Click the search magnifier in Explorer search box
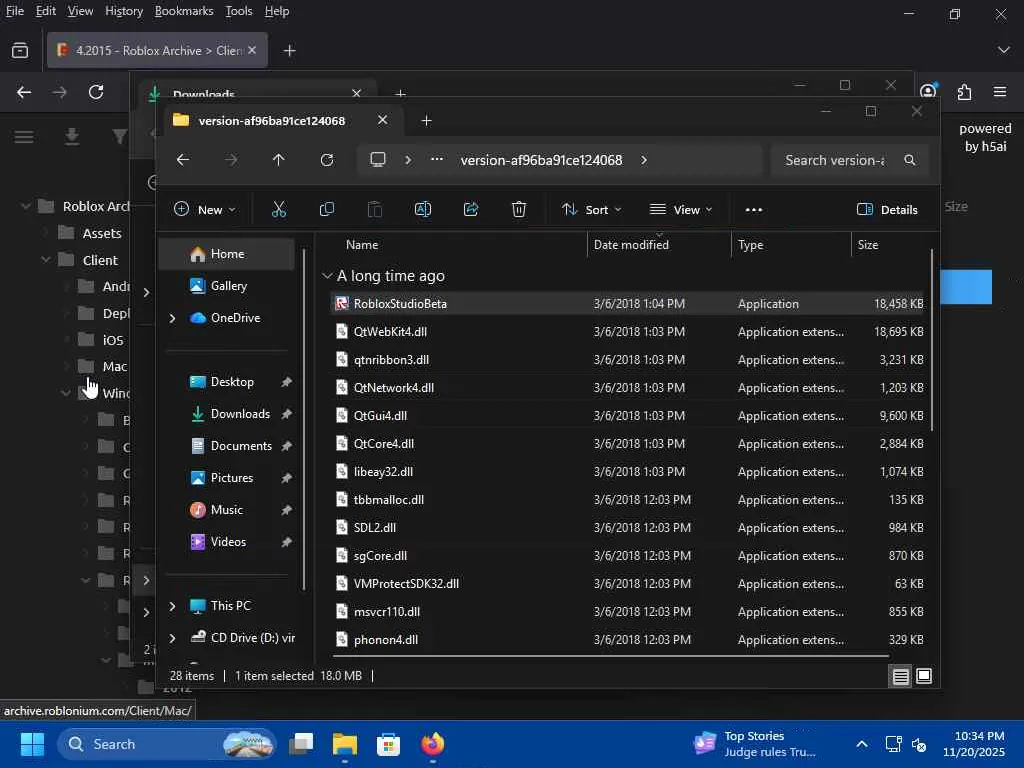Viewport: 1024px width, 768px height. tap(909, 160)
